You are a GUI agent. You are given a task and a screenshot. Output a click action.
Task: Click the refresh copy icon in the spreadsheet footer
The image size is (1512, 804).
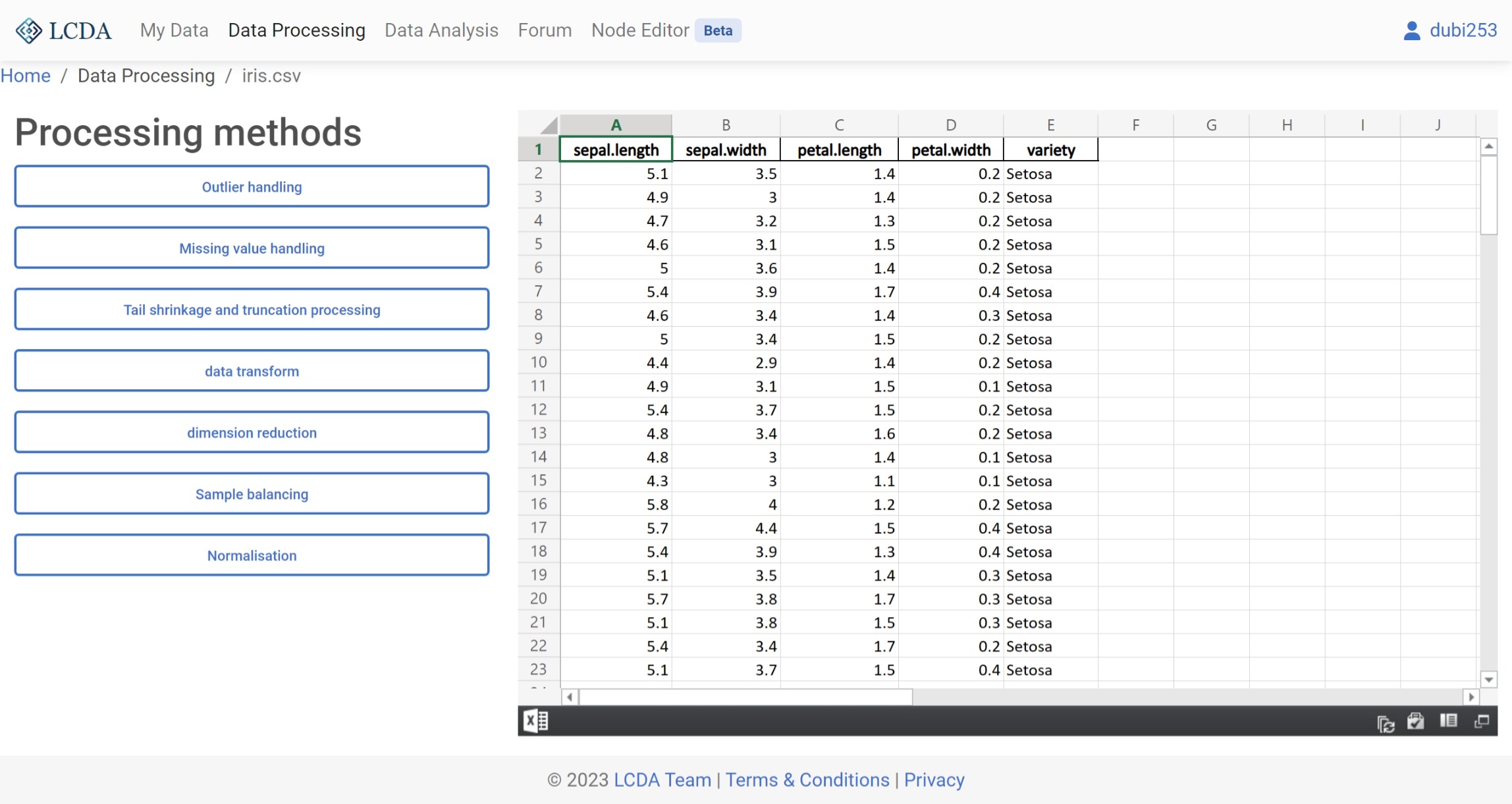(x=1386, y=723)
